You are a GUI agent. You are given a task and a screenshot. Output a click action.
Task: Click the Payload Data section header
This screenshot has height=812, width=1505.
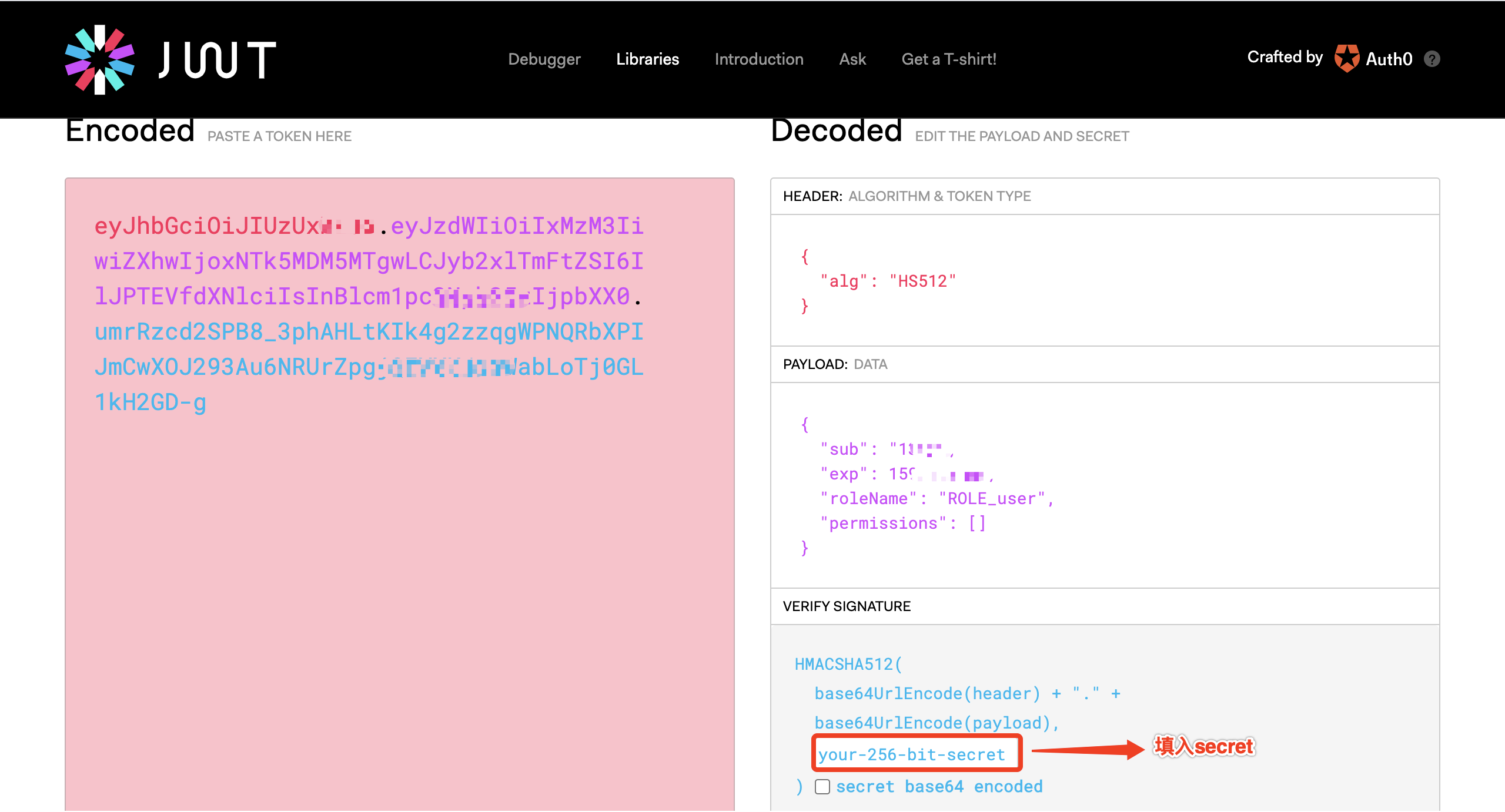pyautogui.click(x=835, y=364)
